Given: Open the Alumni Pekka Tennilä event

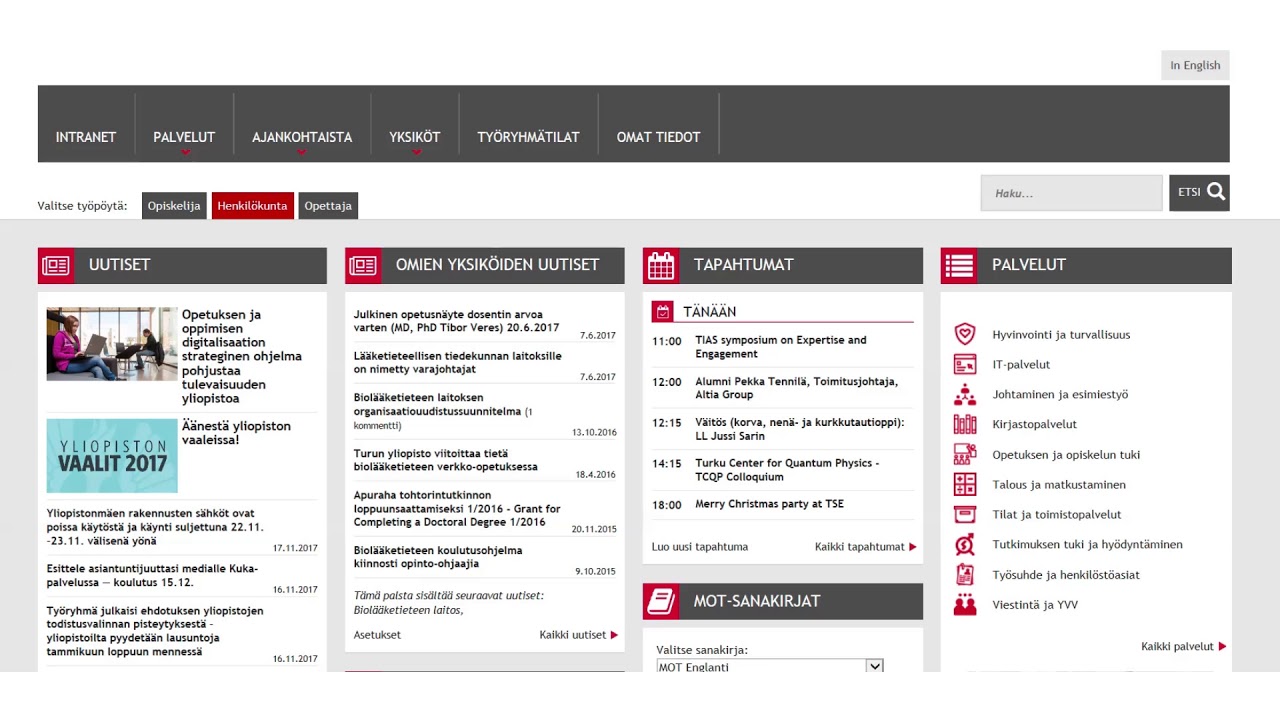Looking at the screenshot, I should 797,388.
